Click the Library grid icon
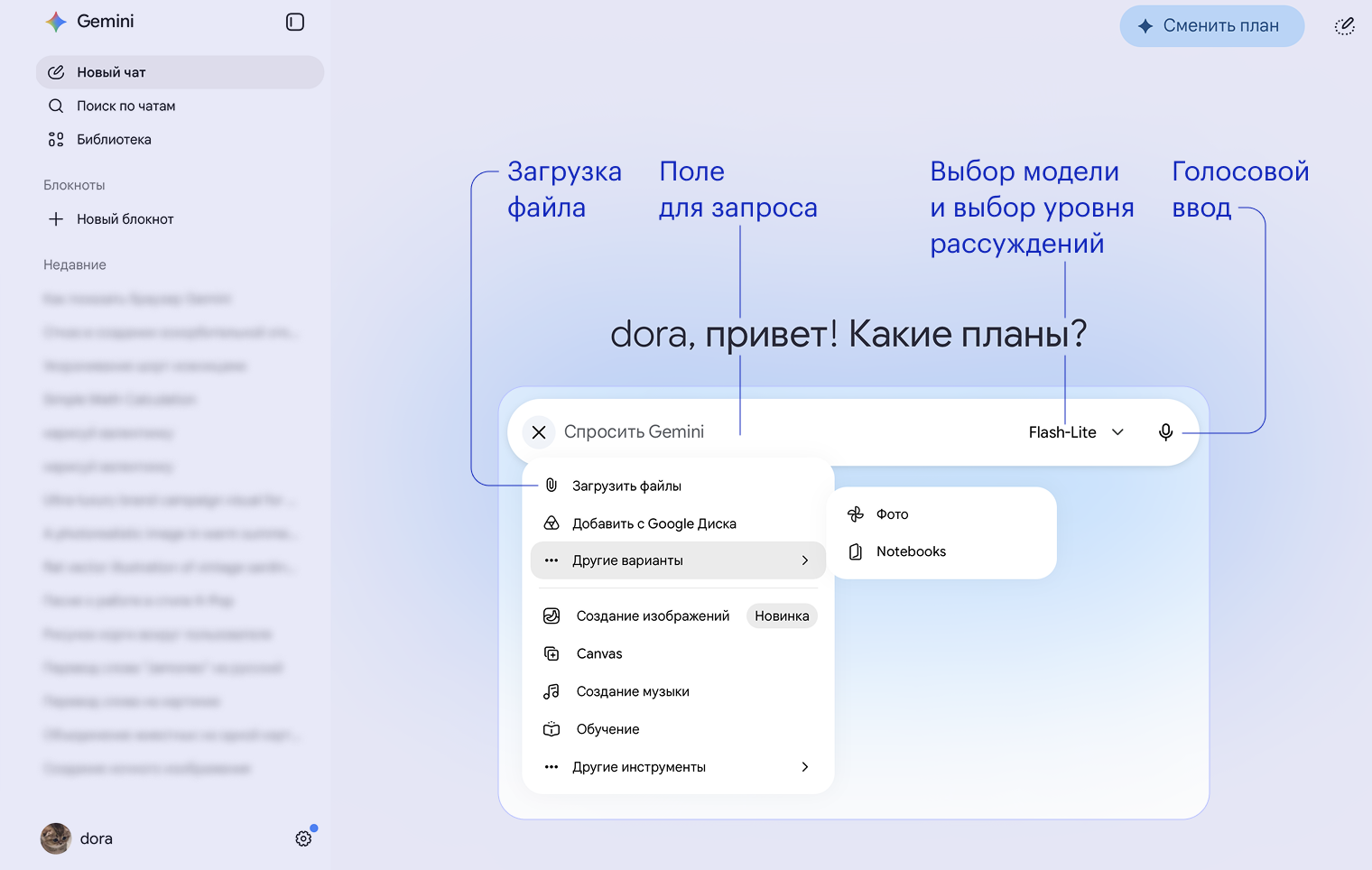Viewport: 1372px width, 870px height. [56, 139]
